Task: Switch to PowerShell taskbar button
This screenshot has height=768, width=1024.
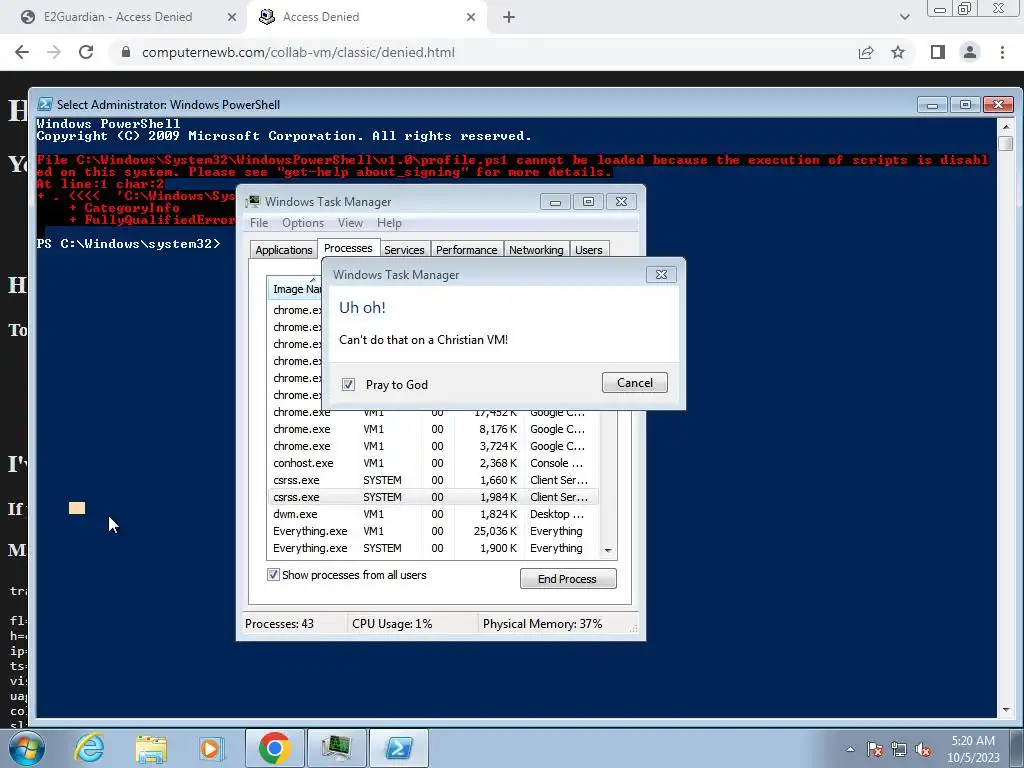Action: point(399,748)
